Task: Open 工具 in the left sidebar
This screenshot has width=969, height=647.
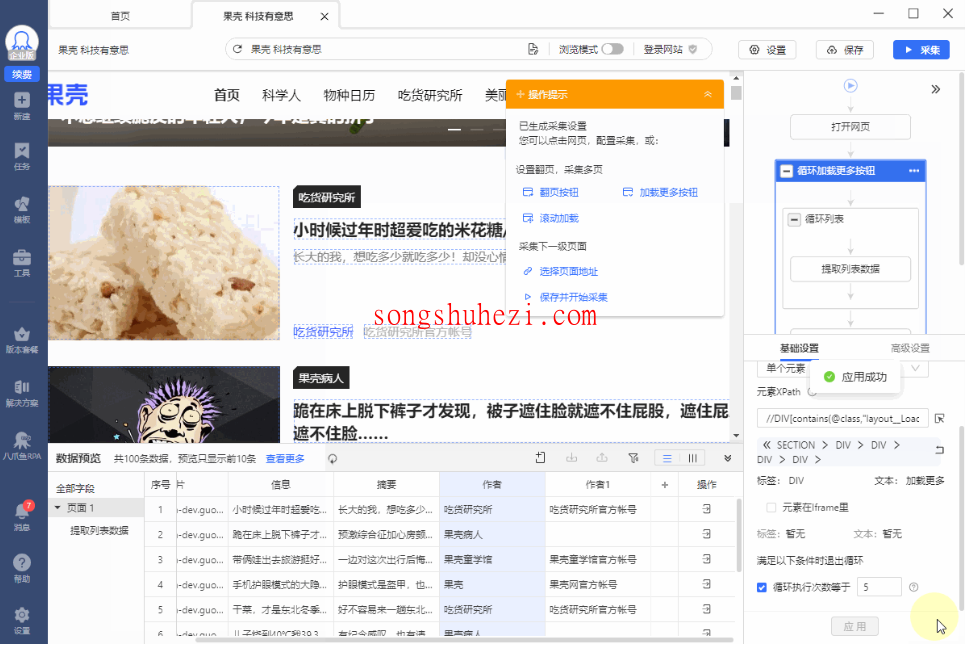Action: click(x=22, y=263)
